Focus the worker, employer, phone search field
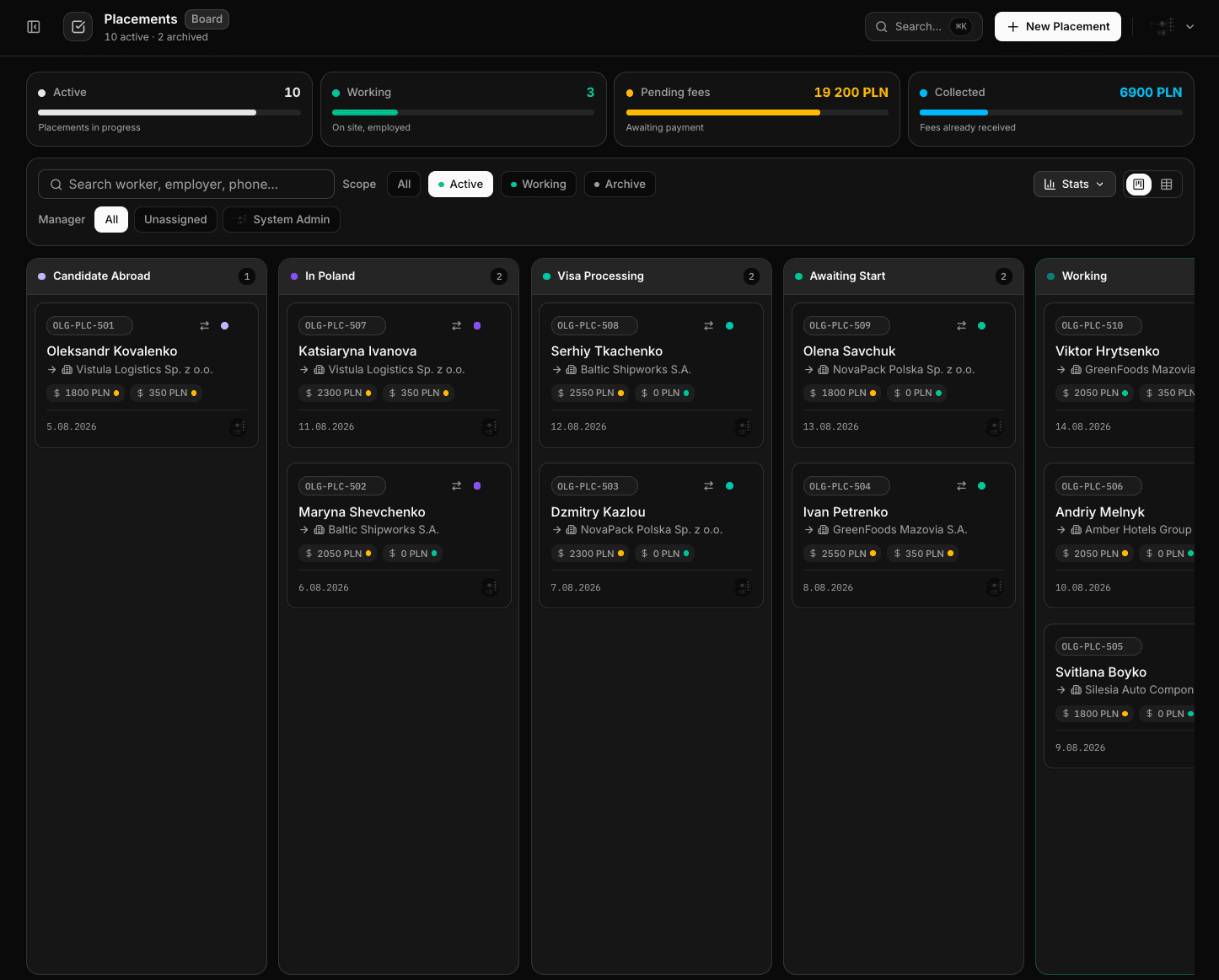The width and height of the screenshot is (1219, 980). click(x=186, y=185)
